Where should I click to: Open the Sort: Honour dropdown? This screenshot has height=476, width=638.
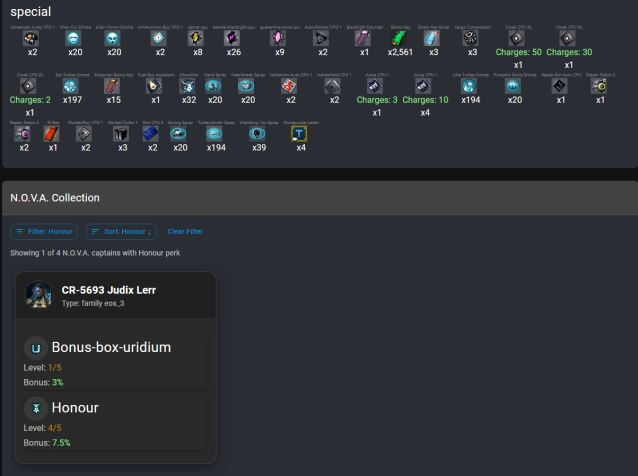coord(121,231)
